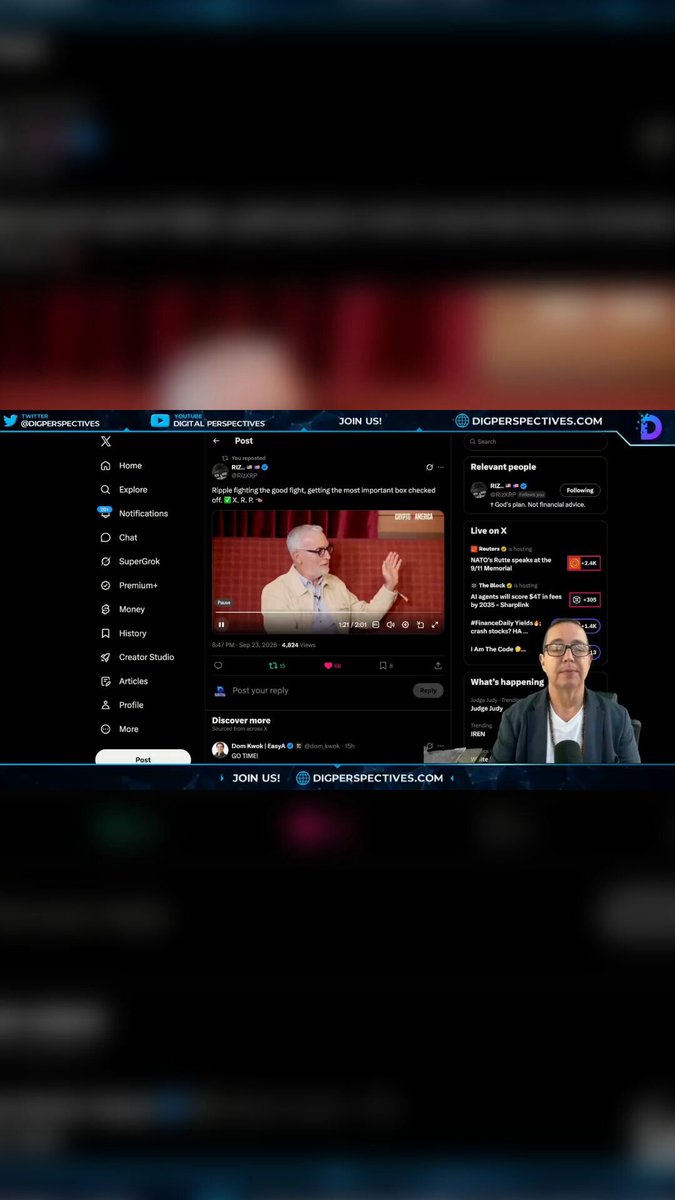Click the 'Discover more' heading
This screenshot has width=675, height=1200.
(x=241, y=720)
